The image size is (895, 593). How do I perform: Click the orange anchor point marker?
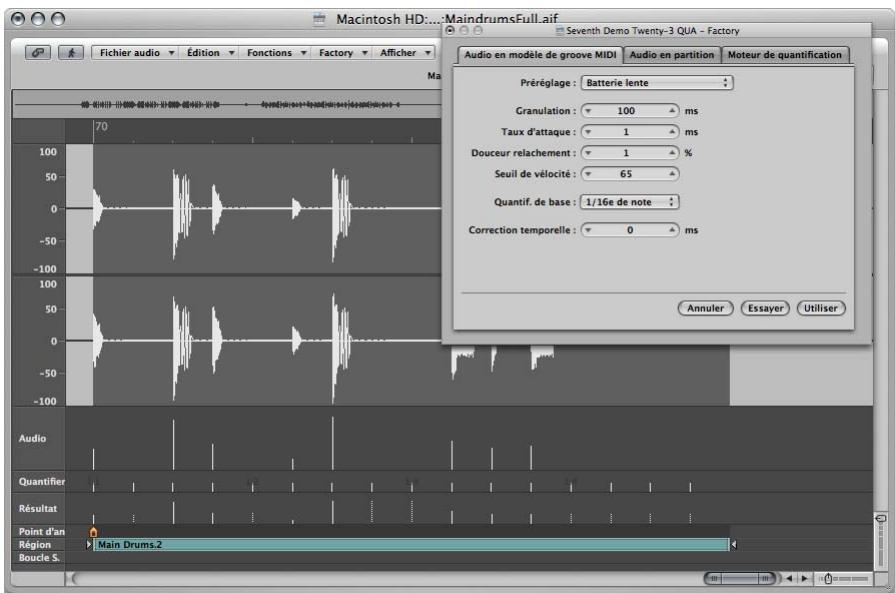click(93, 532)
